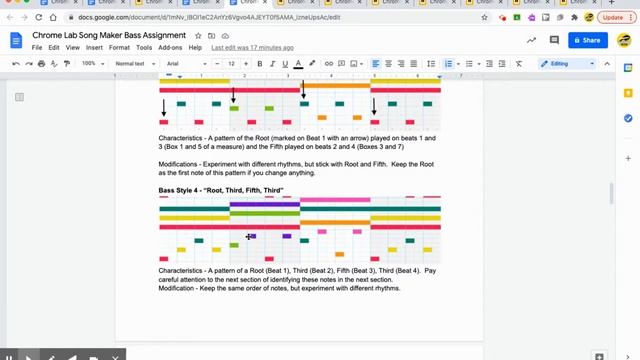This screenshot has width=640, height=360.
Task: Open the Edit menu
Action: (54, 48)
